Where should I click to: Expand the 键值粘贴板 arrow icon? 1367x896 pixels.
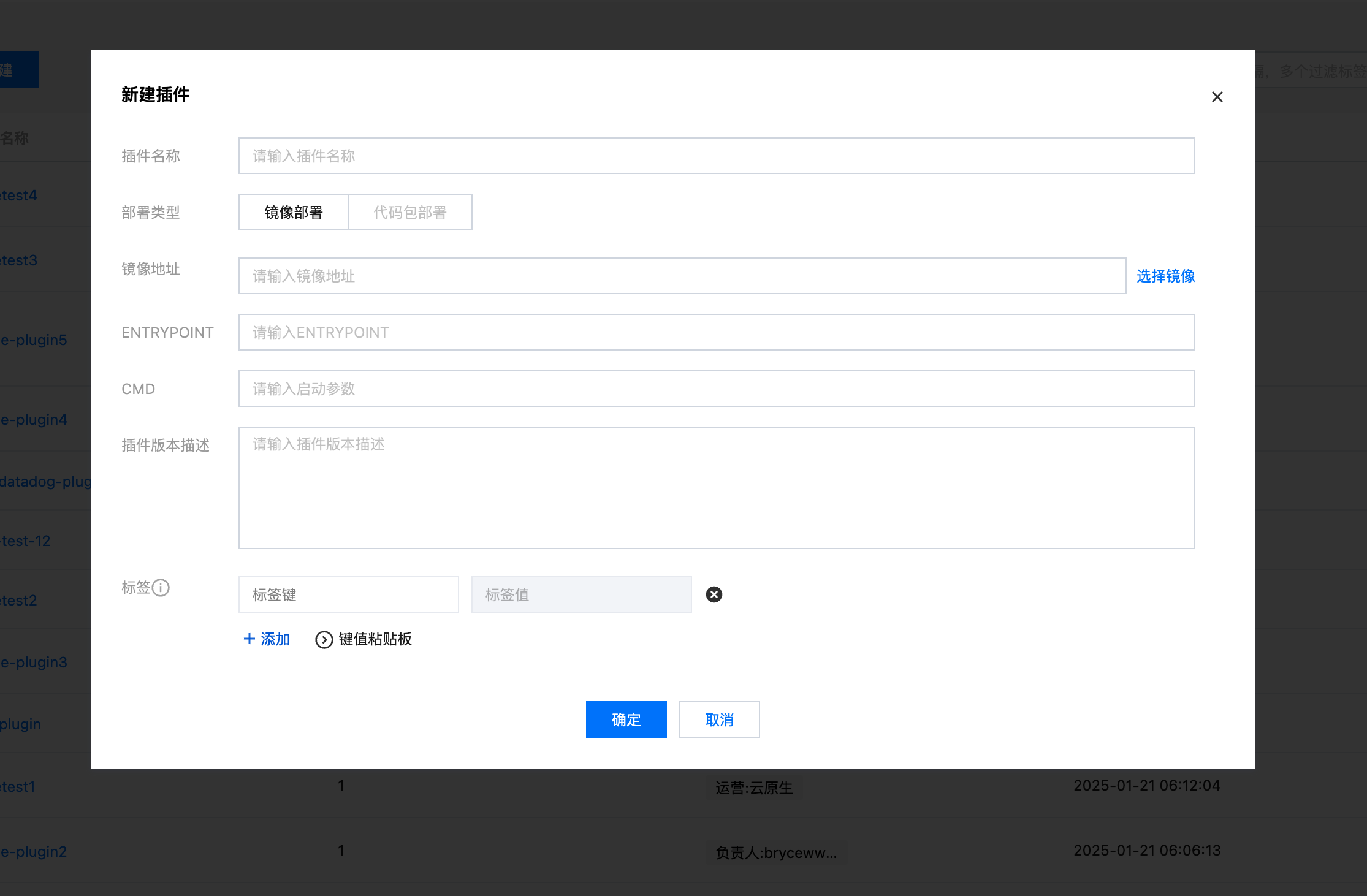coord(324,639)
